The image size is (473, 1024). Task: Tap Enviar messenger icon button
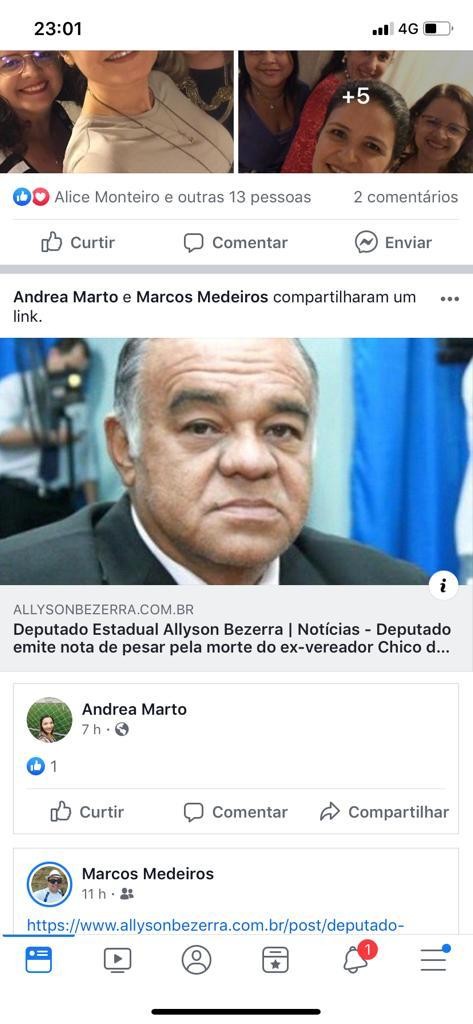(x=393, y=243)
